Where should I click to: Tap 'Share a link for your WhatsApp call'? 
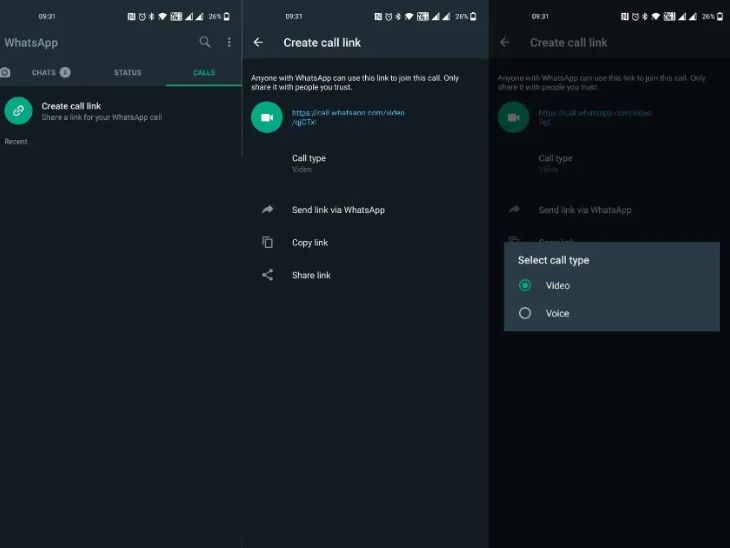tap(101, 117)
